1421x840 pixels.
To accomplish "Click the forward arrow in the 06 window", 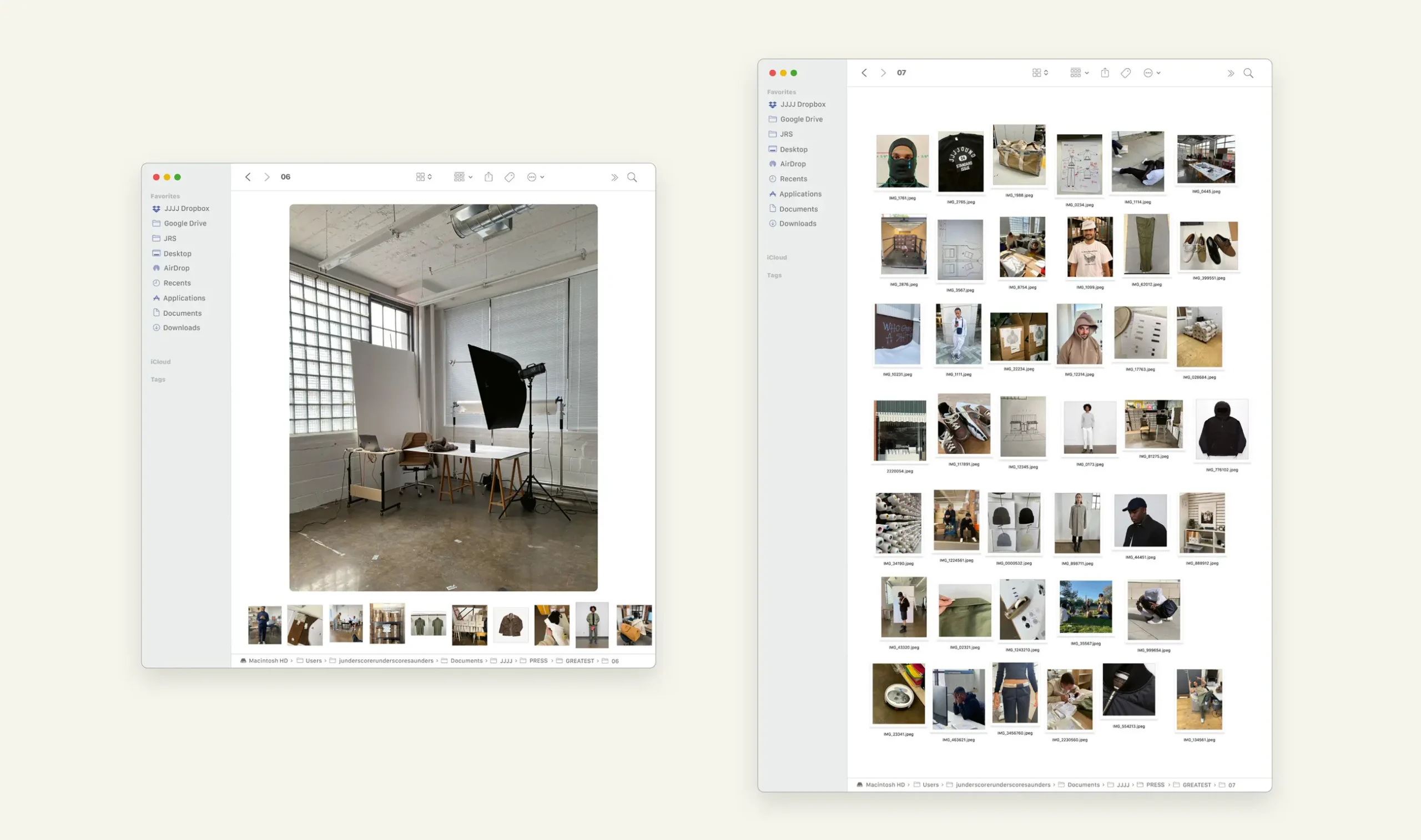I will [266, 177].
